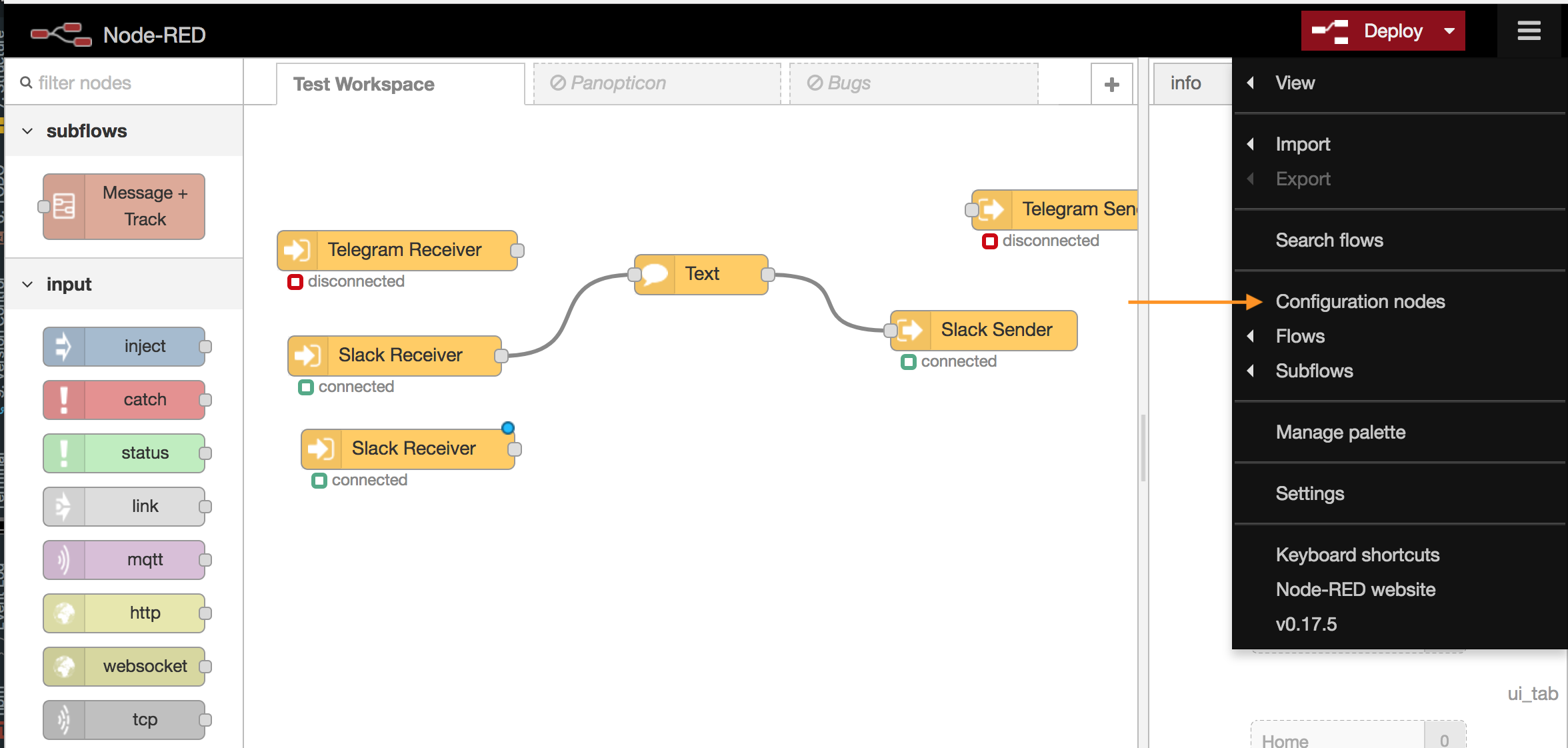Select the link node in the palette
1568x748 pixels.
(x=124, y=506)
